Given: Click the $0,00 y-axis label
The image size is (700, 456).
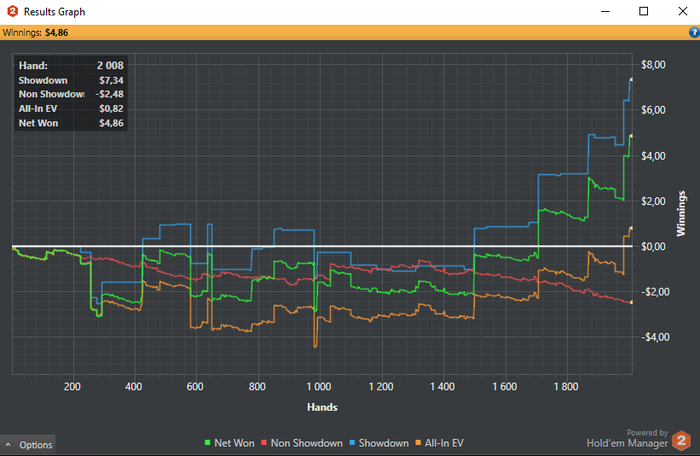Looking at the screenshot, I should coord(653,247).
